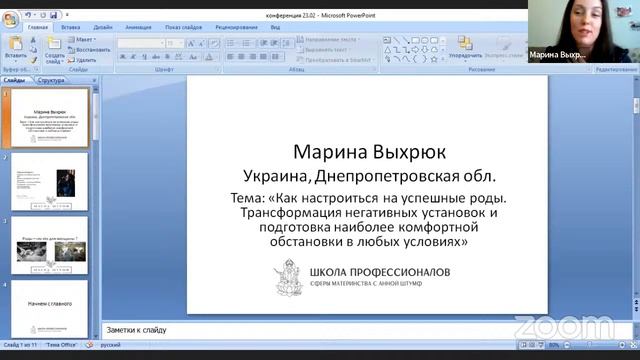Switch to the Дизайн ribbon tab
This screenshot has width=640, height=360.
103,27
